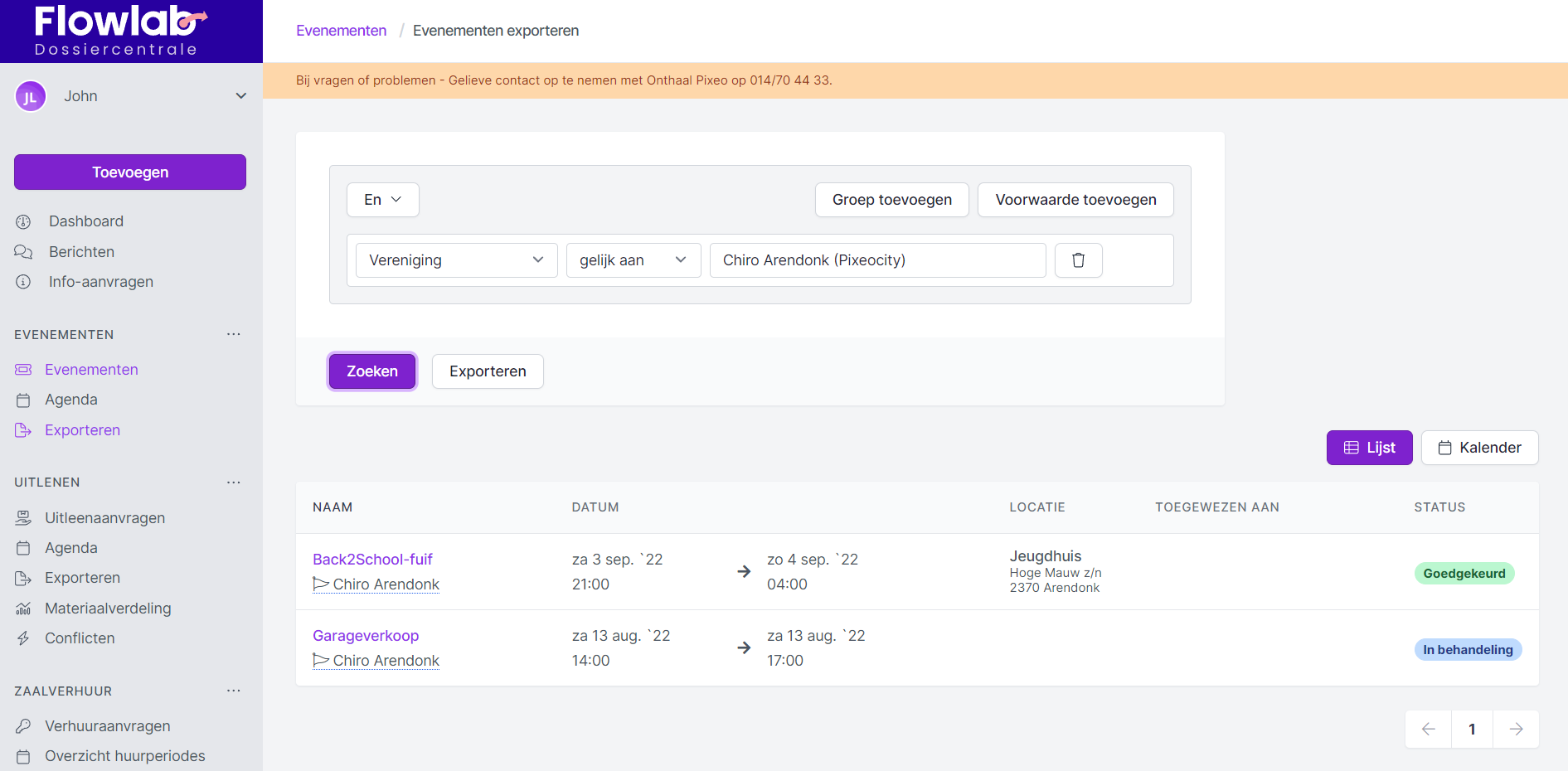The height and width of the screenshot is (771, 1568).
Task: Expand the John user account menu
Action: (x=240, y=96)
